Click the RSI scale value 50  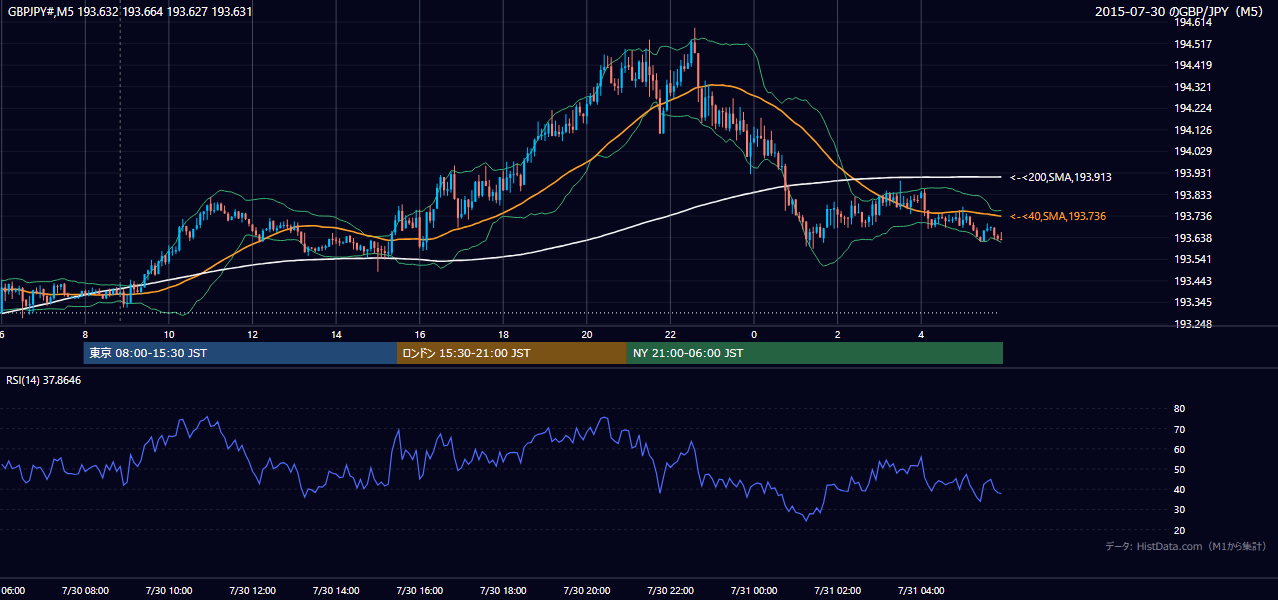click(1179, 469)
